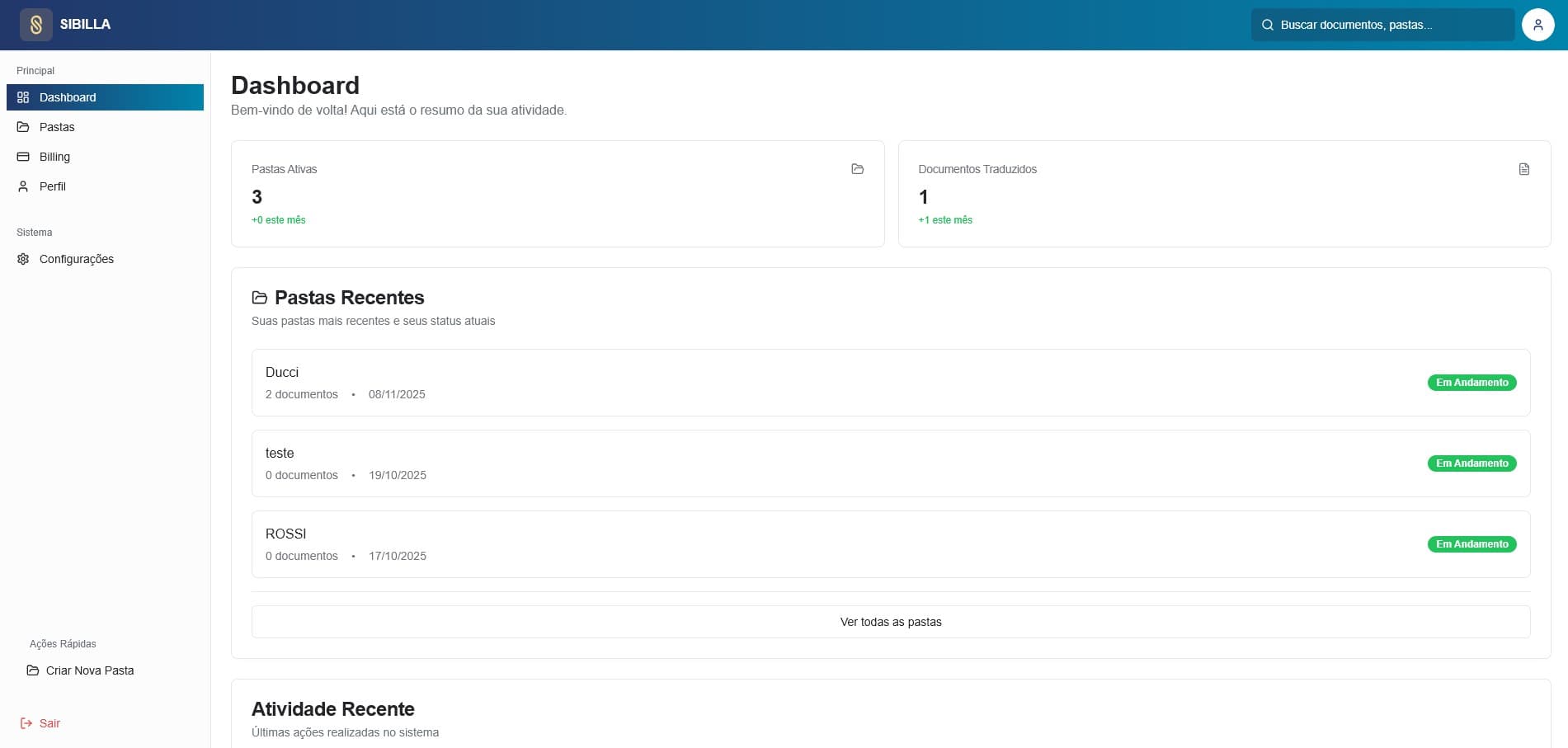1568x748 pixels.
Task: Click the document icon on Documentos Traduzidos card
Action: point(1523,169)
